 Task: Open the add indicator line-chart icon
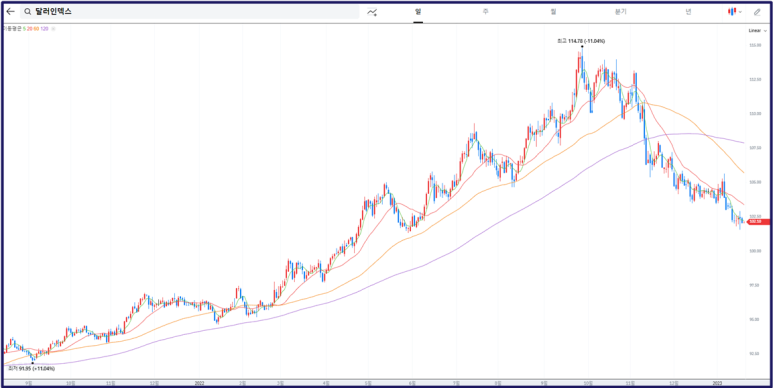(x=372, y=12)
